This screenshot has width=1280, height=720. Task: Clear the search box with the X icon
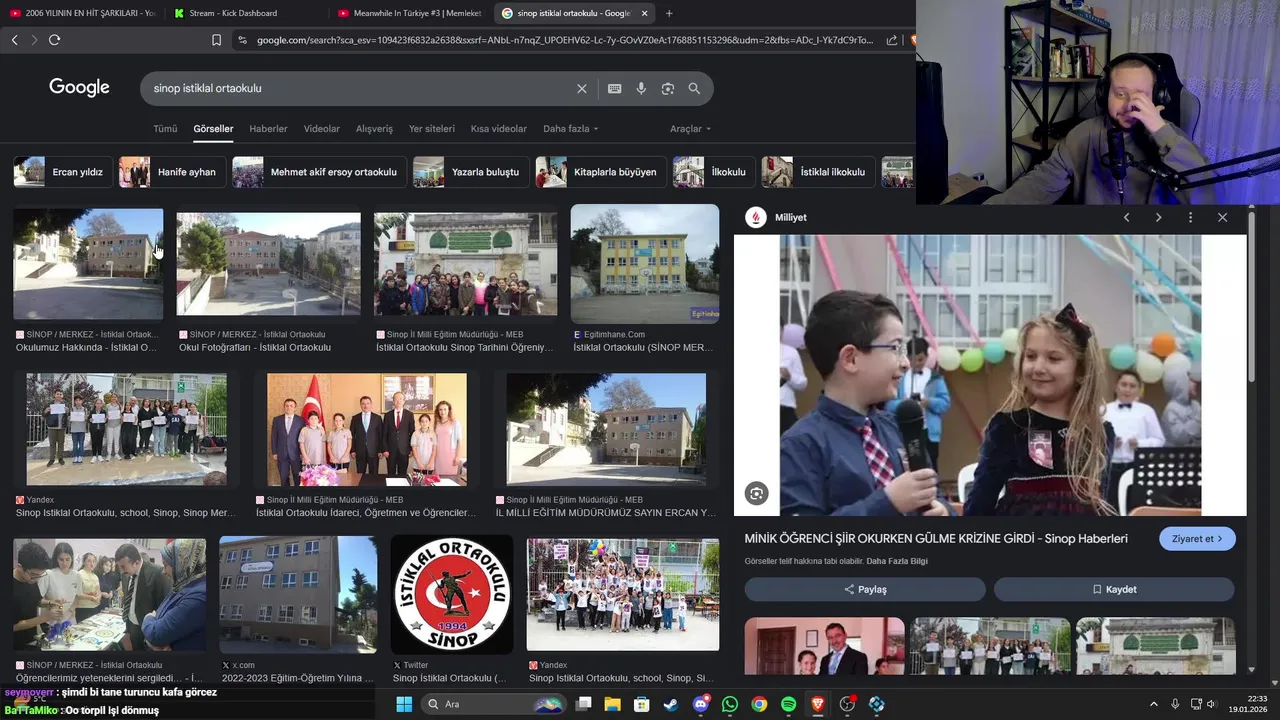tap(582, 88)
